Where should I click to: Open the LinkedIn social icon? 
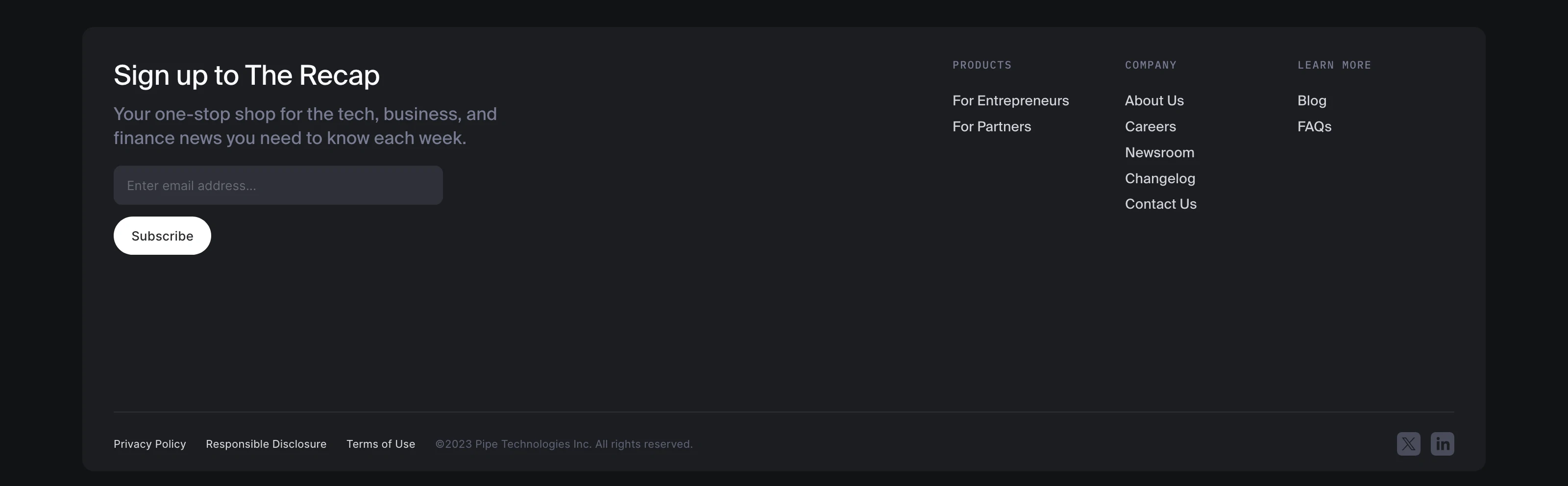click(1442, 443)
